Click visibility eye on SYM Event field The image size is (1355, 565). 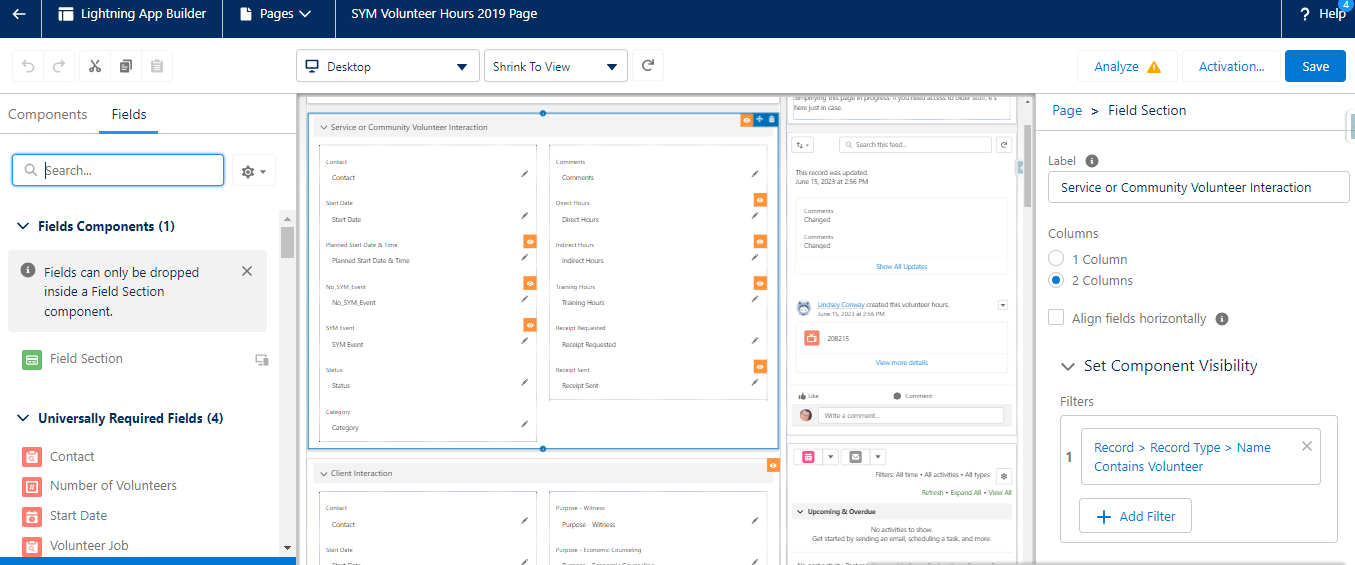(530, 325)
